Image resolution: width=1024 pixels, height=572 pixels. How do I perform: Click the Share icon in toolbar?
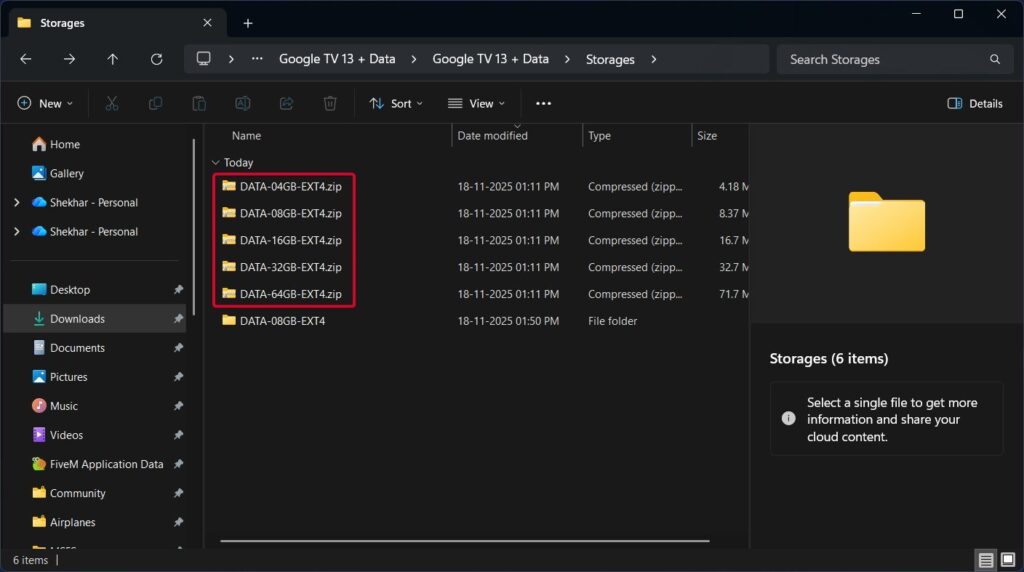[x=286, y=103]
